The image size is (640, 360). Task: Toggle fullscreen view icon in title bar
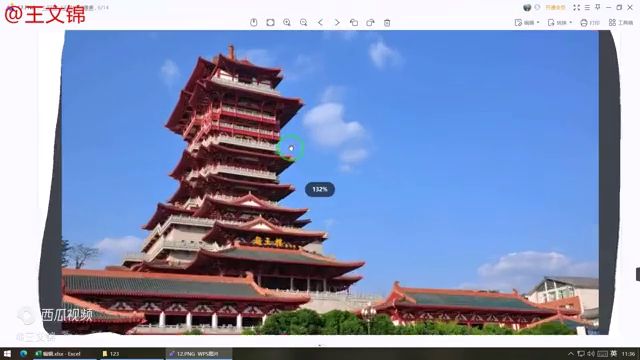(x=576, y=7)
